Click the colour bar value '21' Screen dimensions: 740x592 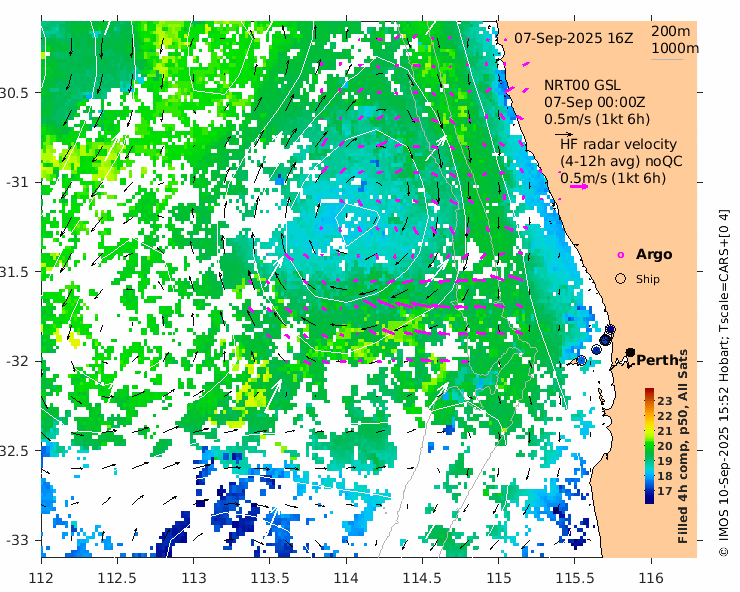click(x=664, y=431)
